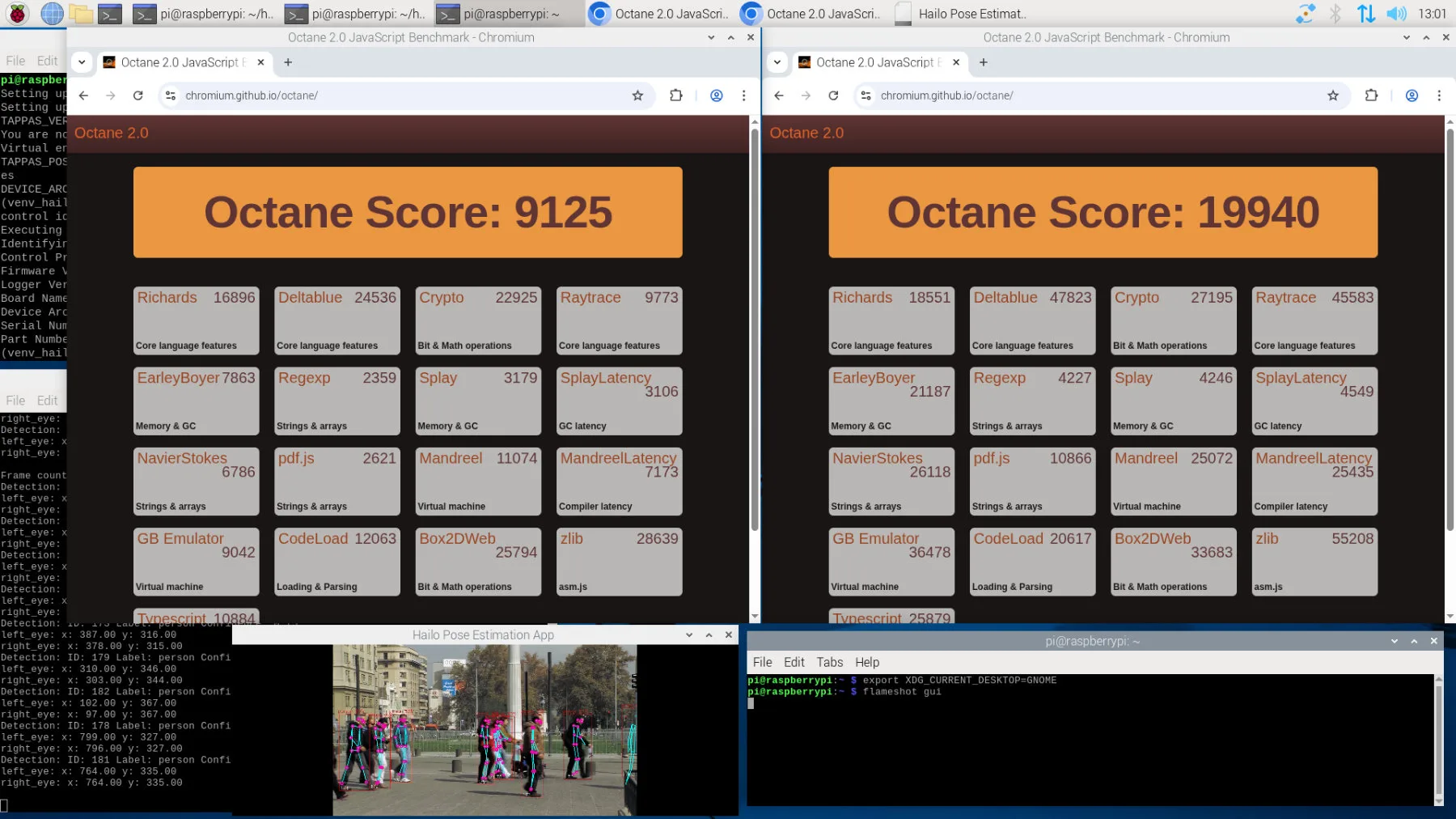Bookmark the left Octane page with star
Viewport: 1456px width, 819px height.
coord(637,95)
